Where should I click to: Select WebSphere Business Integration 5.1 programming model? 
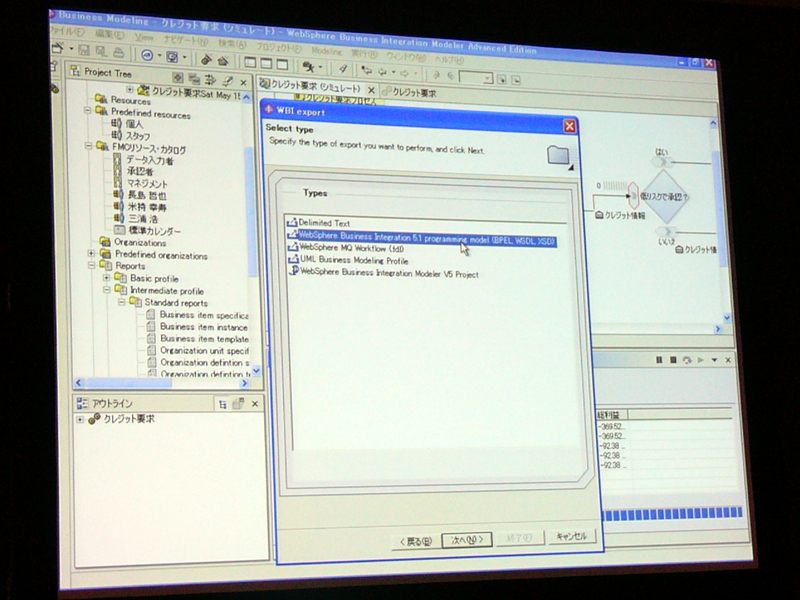pyautogui.click(x=421, y=238)
